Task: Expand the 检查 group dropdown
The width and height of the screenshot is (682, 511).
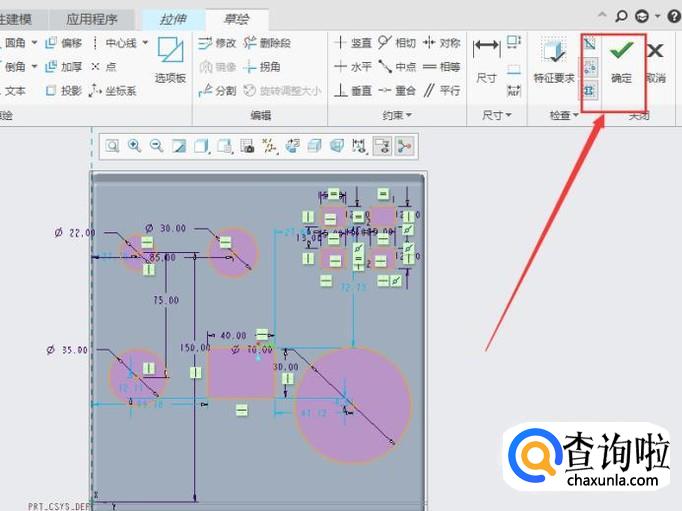Action: tap(564, 115)
